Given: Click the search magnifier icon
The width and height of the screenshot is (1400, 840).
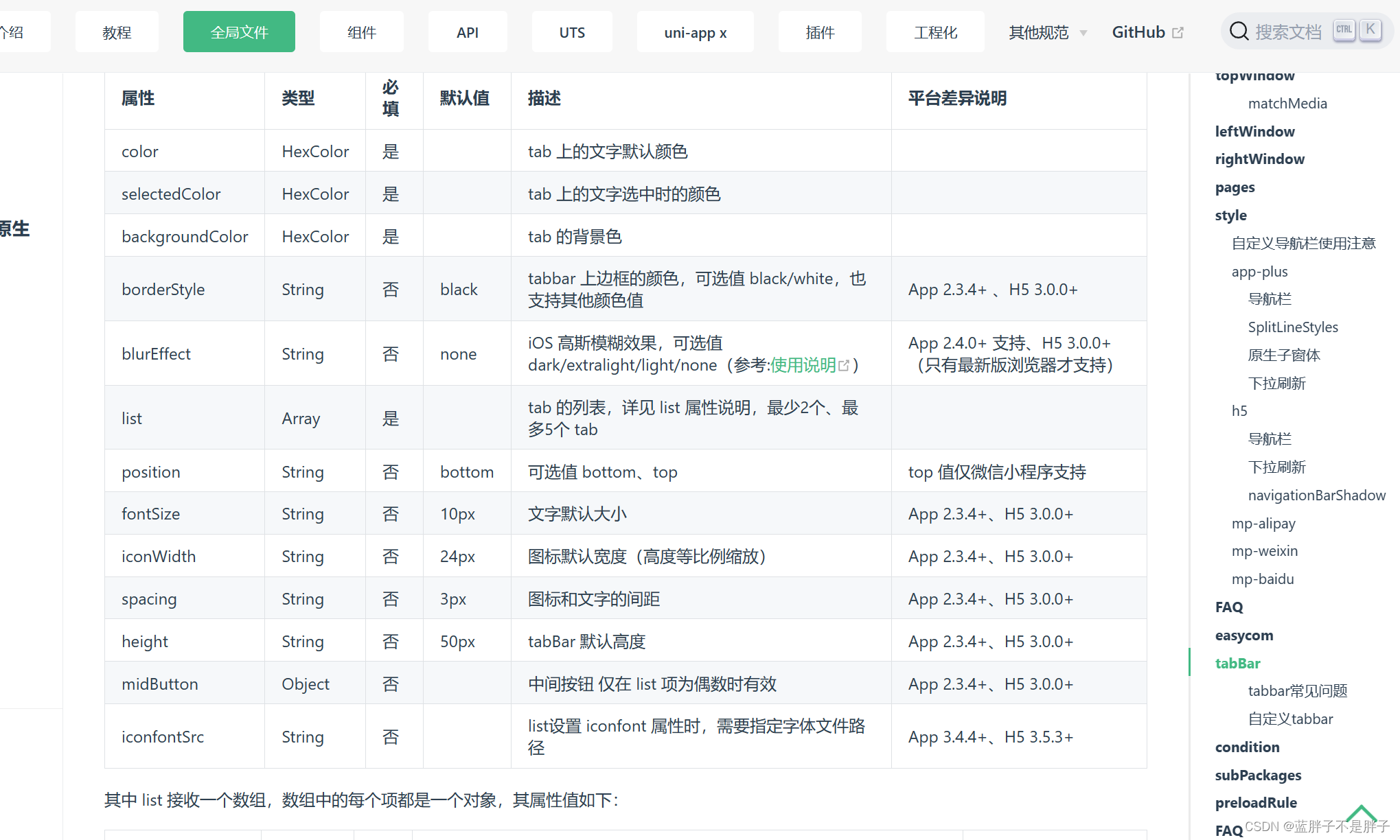Looking at the screenshot, I should tap(1239, 32).
